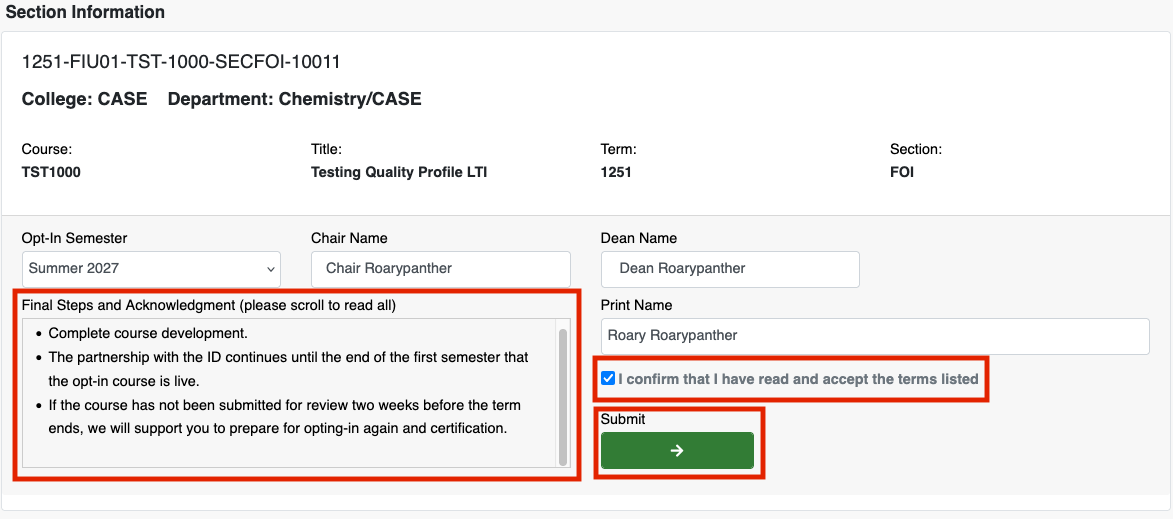Click the 'Complete course development.' bullet text
1173x519 pixels.
tap(148, 334)
